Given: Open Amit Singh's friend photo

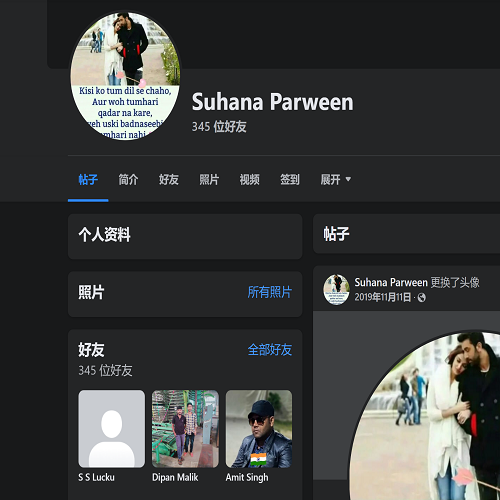Looking at the screenshot, I should (259, 429).
